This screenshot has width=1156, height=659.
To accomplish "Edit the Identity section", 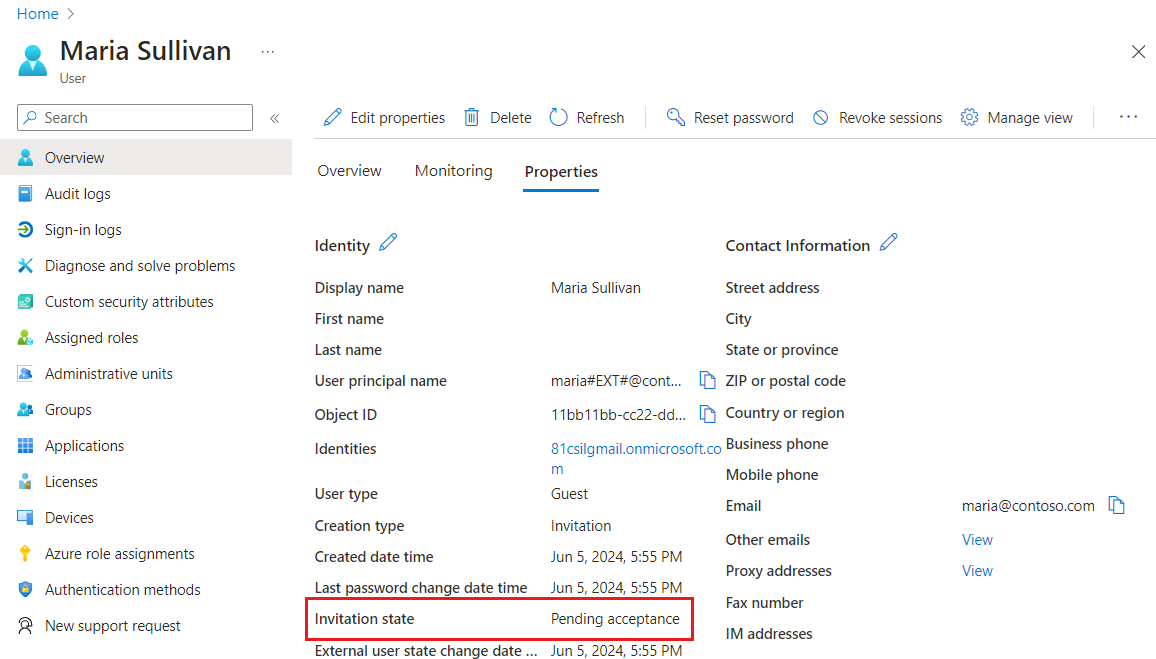I will (388, 242).
